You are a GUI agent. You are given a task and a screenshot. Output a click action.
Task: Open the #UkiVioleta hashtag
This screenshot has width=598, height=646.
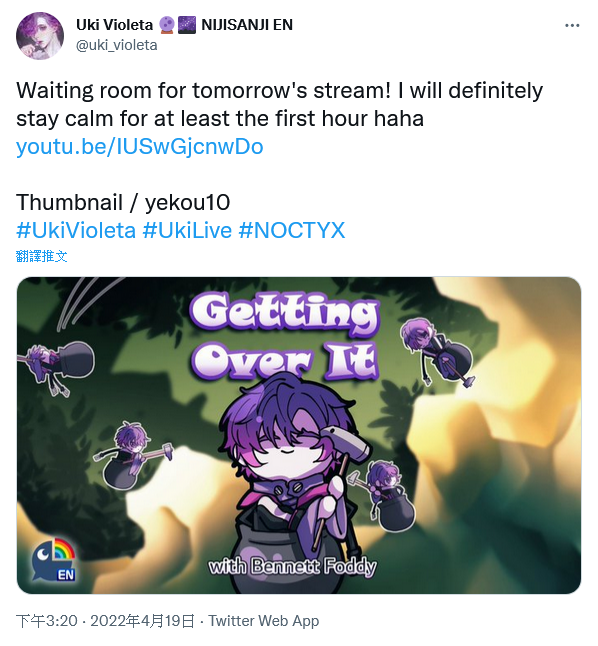tap(76, 230)
